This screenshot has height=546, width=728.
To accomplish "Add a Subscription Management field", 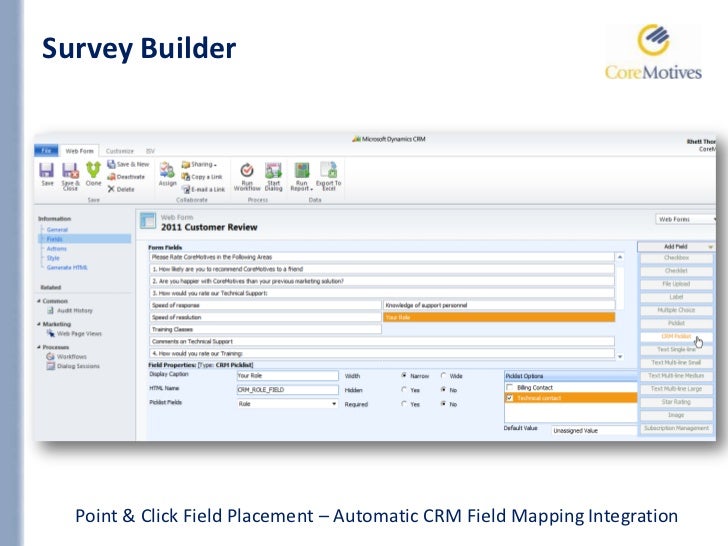I will point(676,428).
